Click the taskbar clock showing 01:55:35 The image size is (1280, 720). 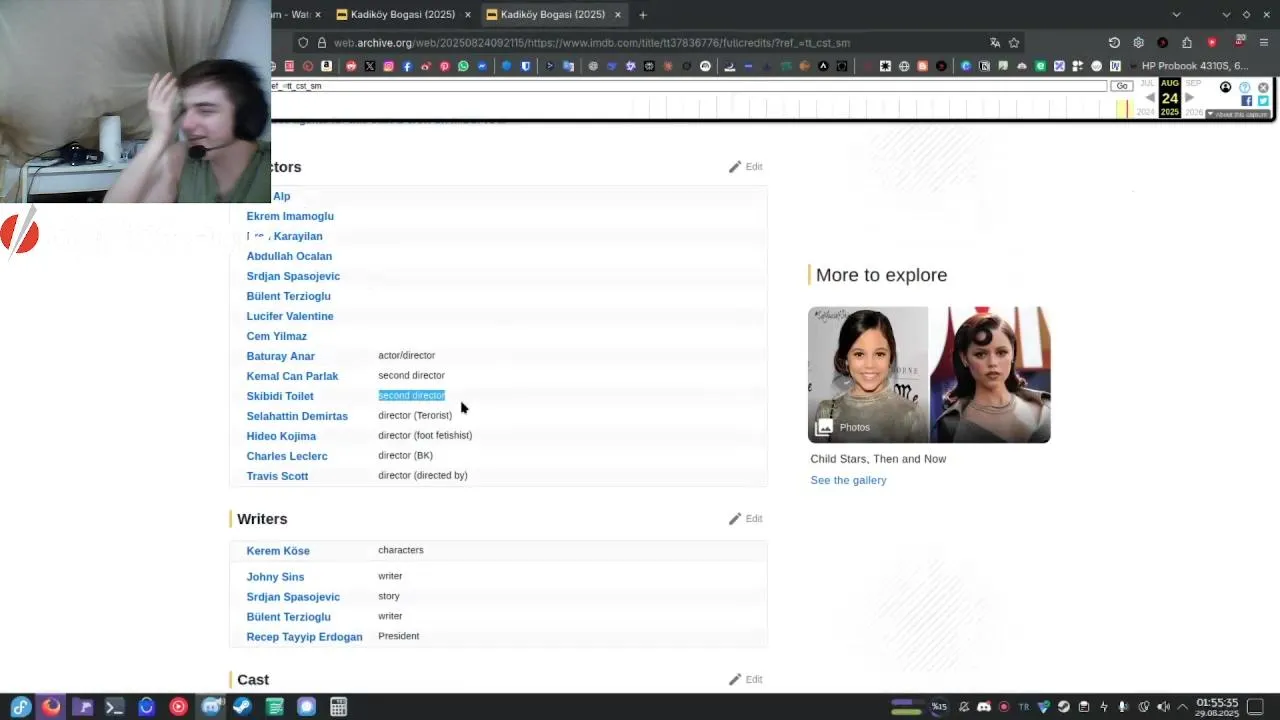1217,707
